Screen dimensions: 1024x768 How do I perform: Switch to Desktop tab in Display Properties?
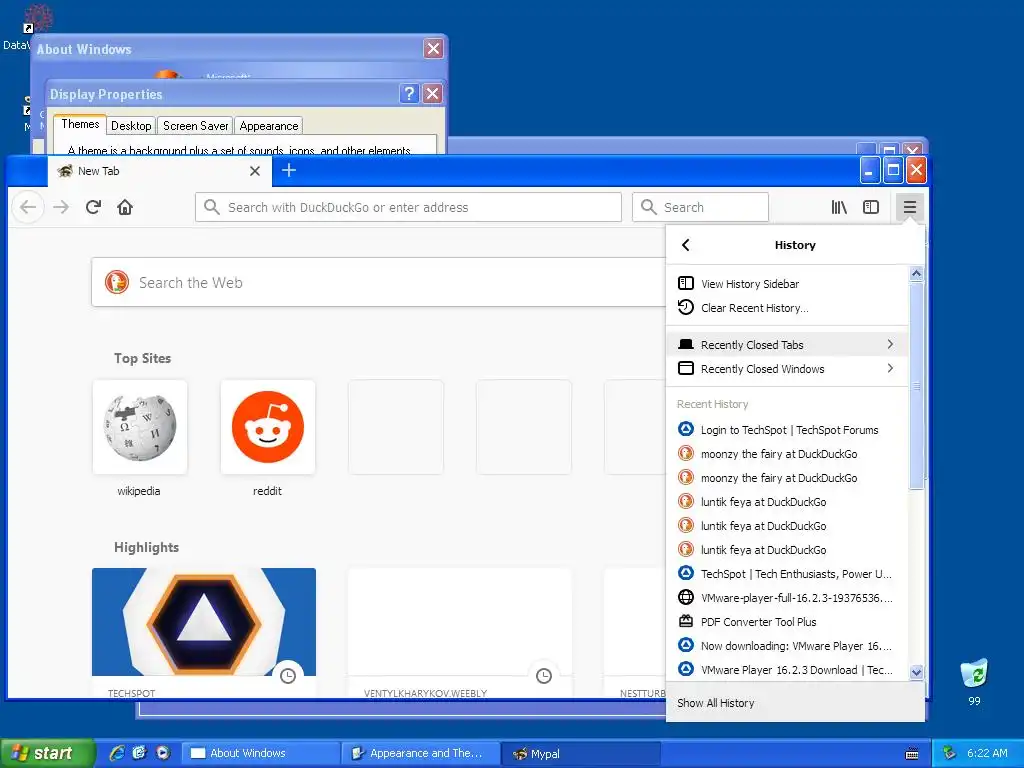[131, 126]
